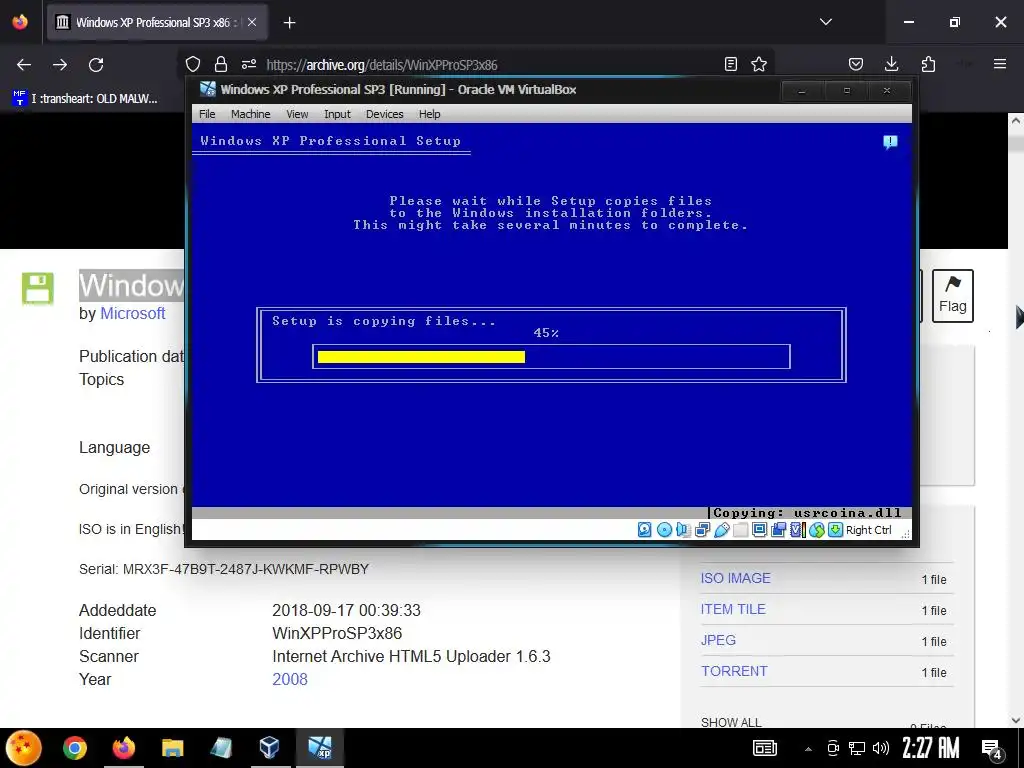1024x768 pixels.
Task: Click the VirtualBox Manager cube taskbar icon
Action: tap(270, 748)
